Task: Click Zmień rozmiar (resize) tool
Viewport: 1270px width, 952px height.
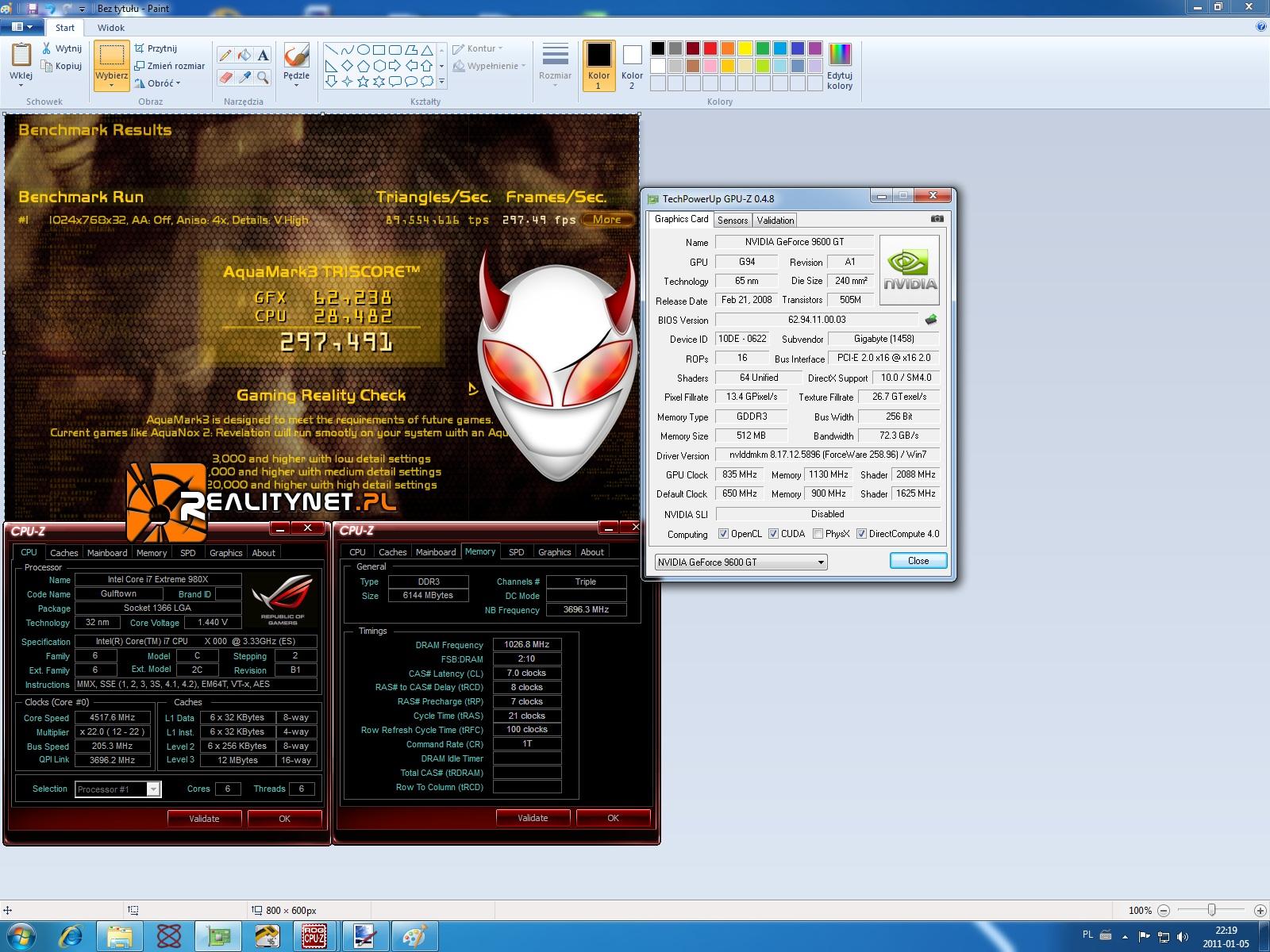Action: click(x=170, y=66)
